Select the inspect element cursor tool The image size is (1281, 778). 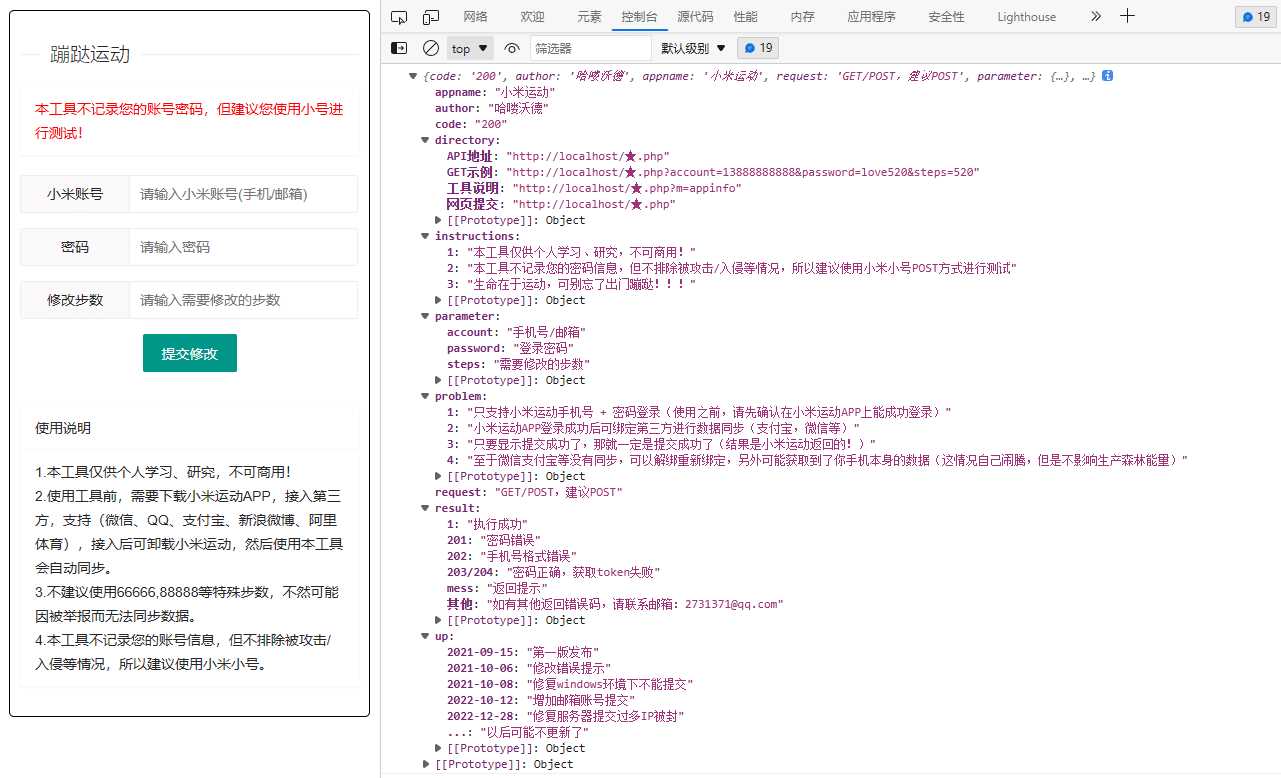[x=400, y=16]
